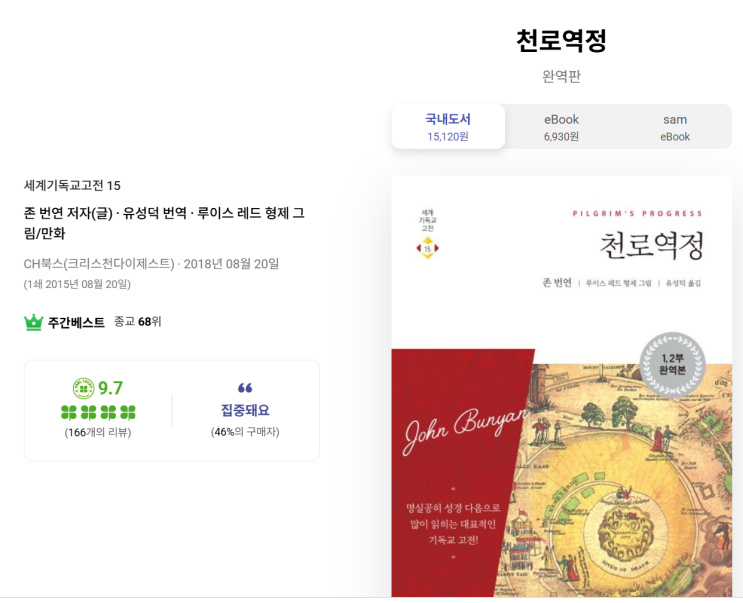The image size is (743, 603).
Task: Open author 존 번연 link
Action: [x=44, y=213]
